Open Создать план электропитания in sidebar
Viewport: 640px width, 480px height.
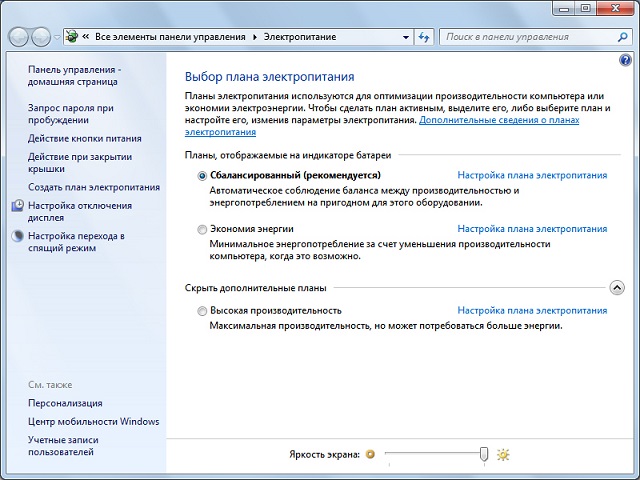click(x=94, y=187)
